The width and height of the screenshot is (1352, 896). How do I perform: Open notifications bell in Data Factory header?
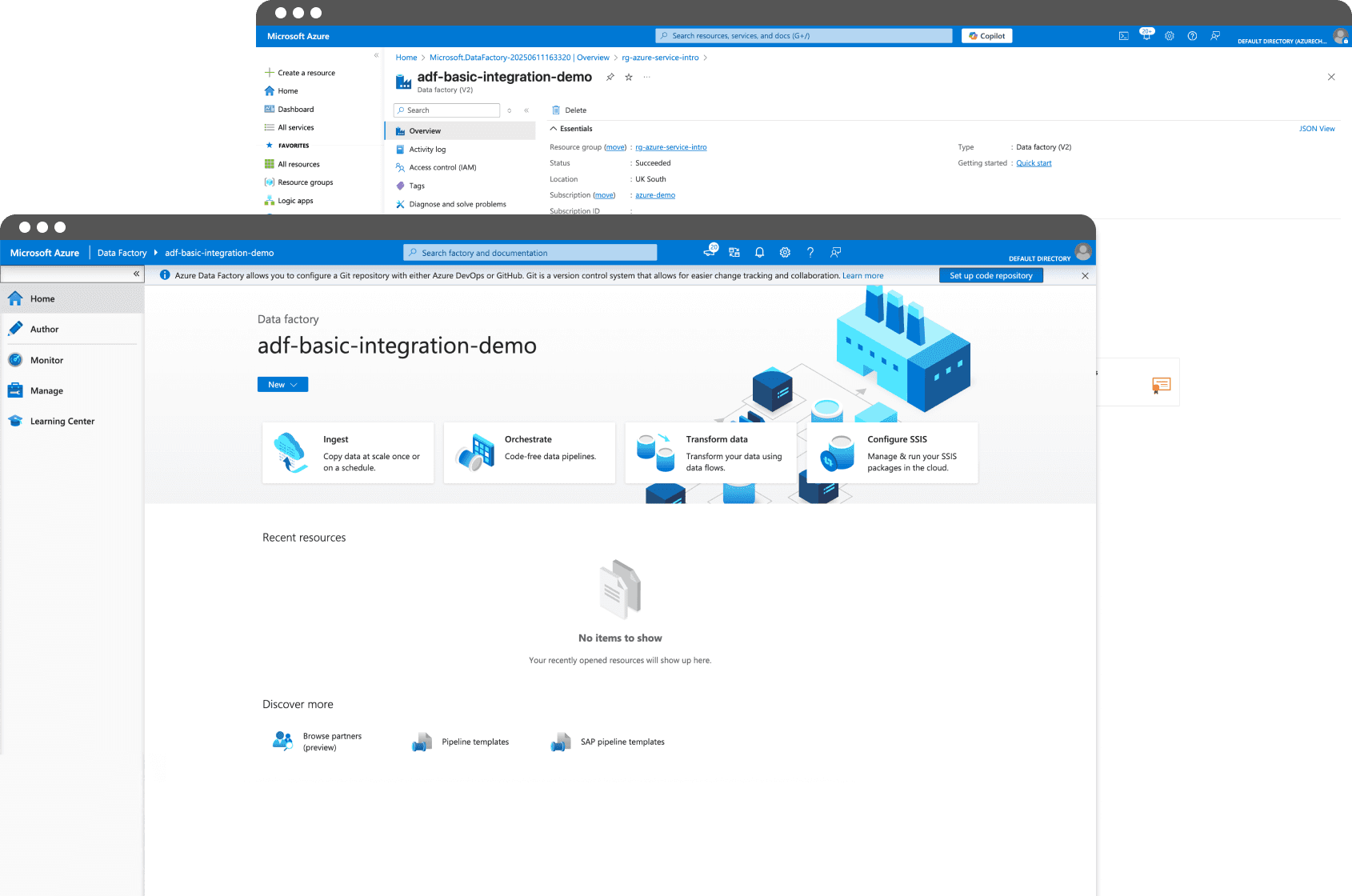click(x=759, y=253)
